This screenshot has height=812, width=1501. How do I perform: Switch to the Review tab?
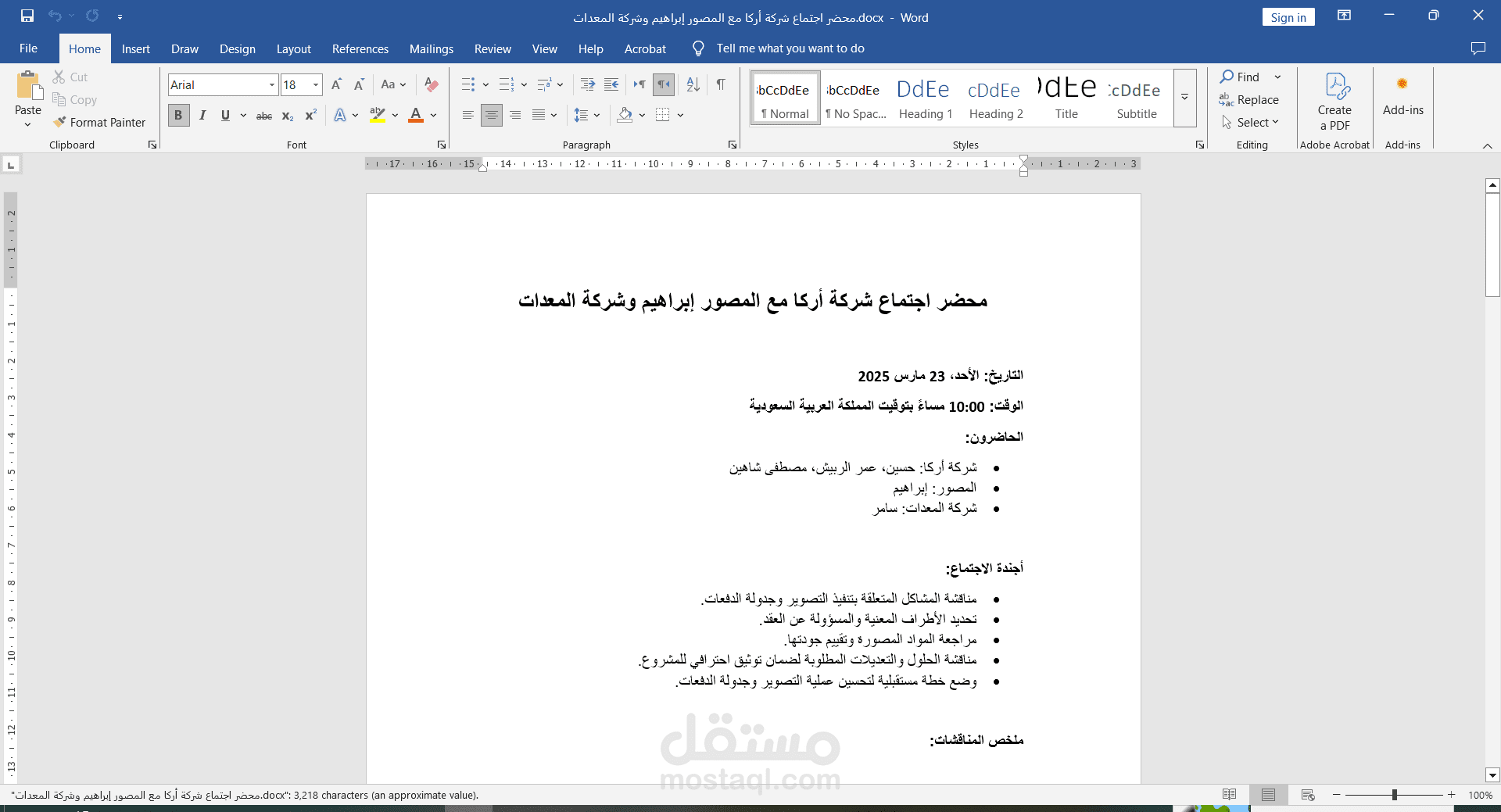click(x=493, y=48)
